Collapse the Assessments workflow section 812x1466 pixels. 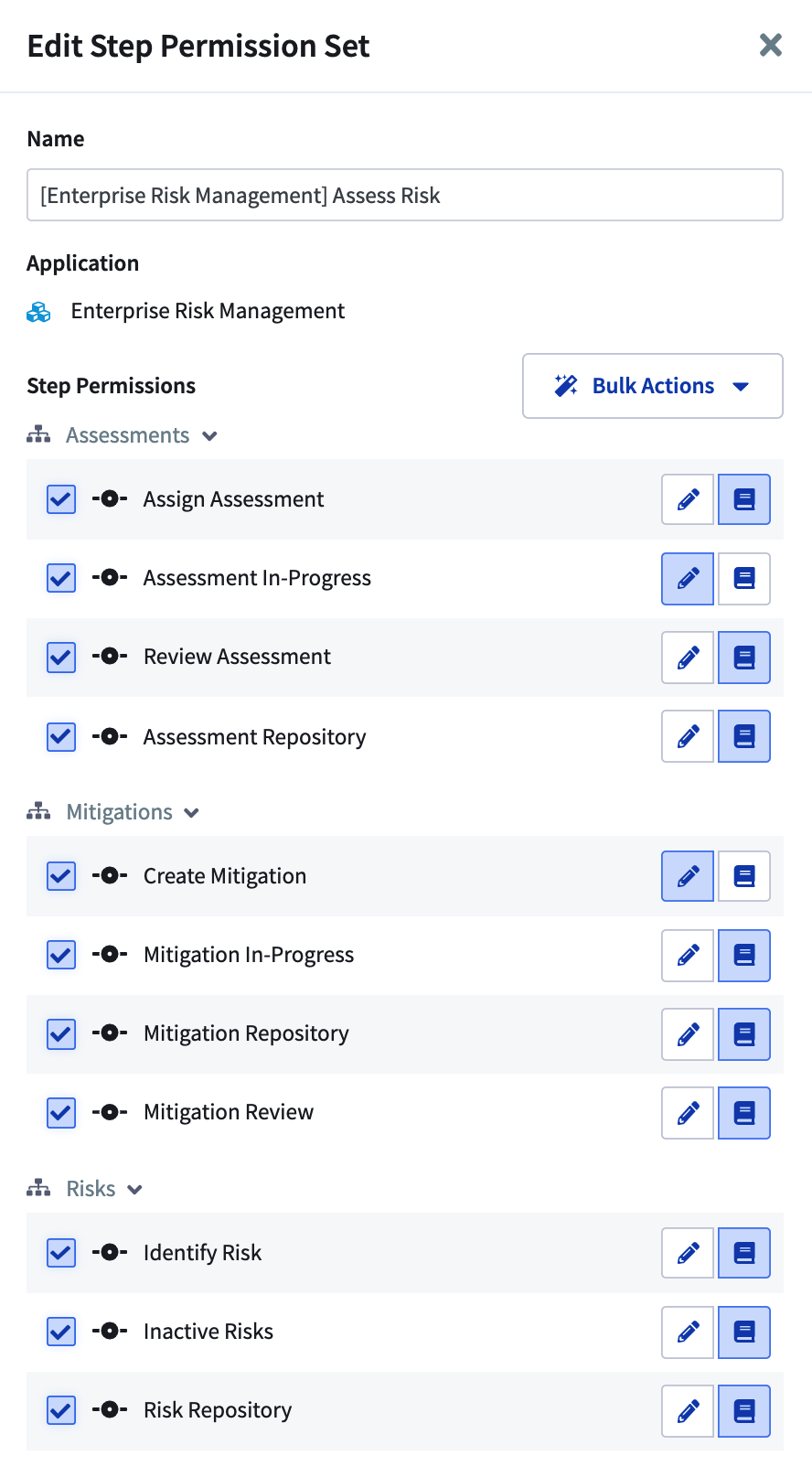pos(209,436)
